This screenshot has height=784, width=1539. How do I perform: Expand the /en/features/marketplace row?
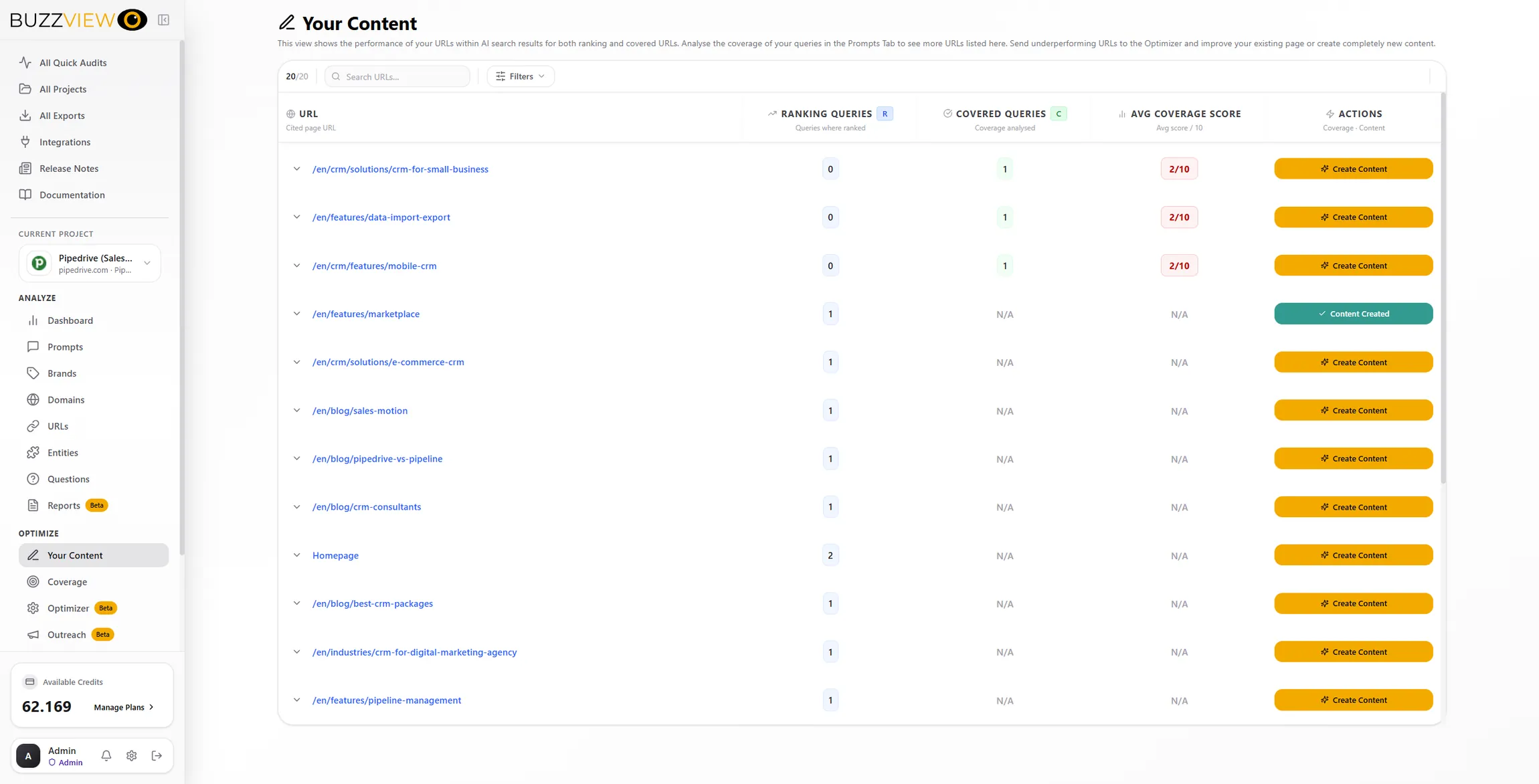point(296,314)
